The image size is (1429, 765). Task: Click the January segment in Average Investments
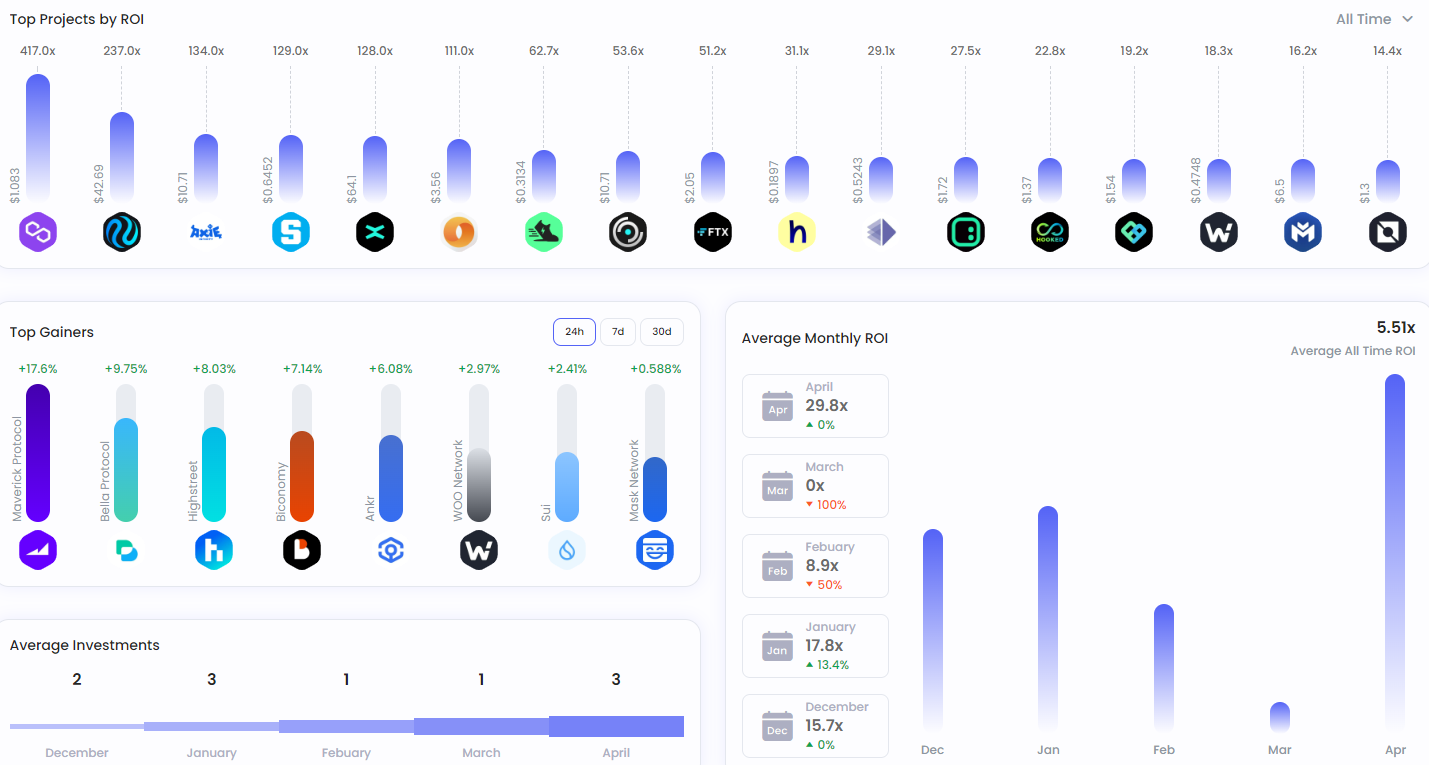click(212, 727)
